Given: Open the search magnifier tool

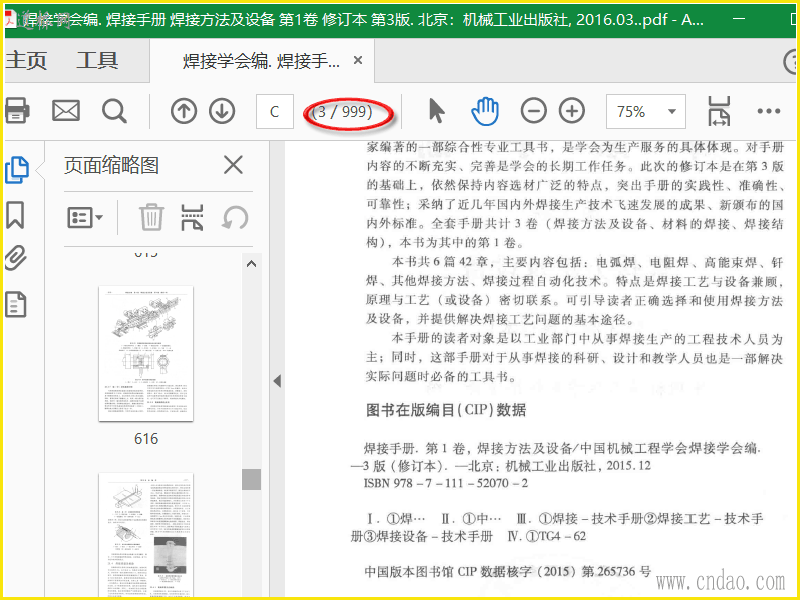Looking at the screenshot, I should (114, 111).
